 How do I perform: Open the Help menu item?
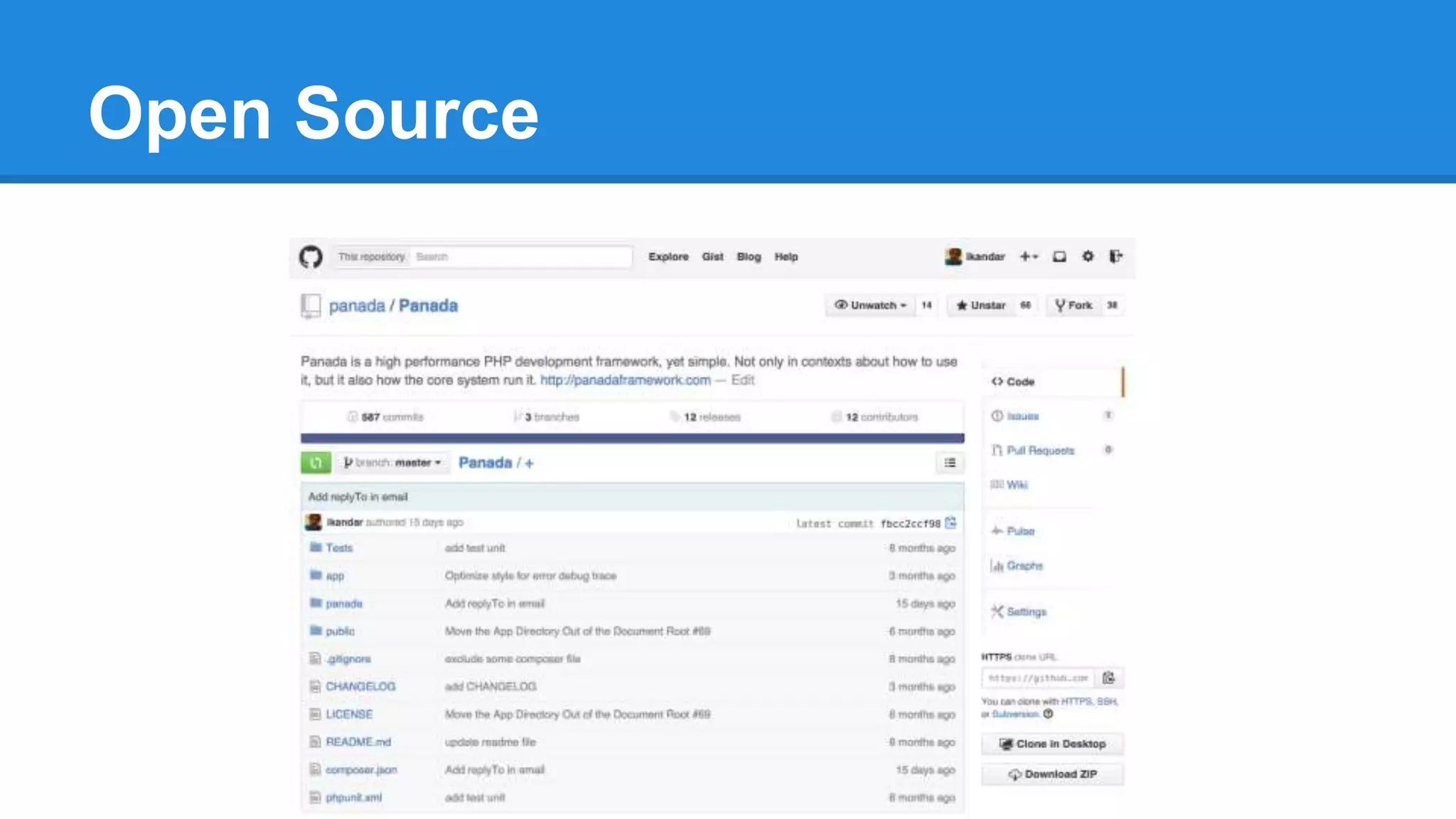pos(786,257)
